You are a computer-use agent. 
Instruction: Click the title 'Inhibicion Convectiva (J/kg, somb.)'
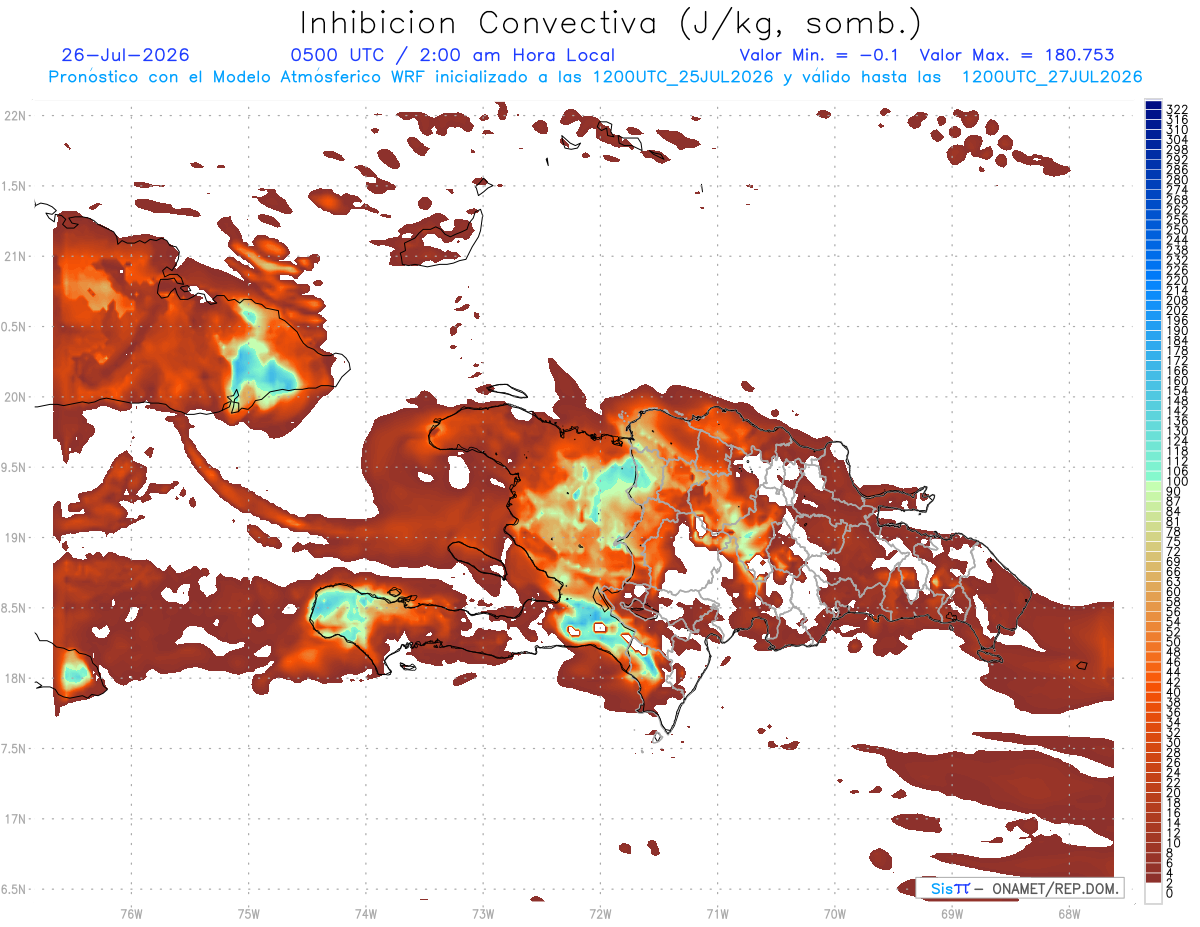point(611,24)
